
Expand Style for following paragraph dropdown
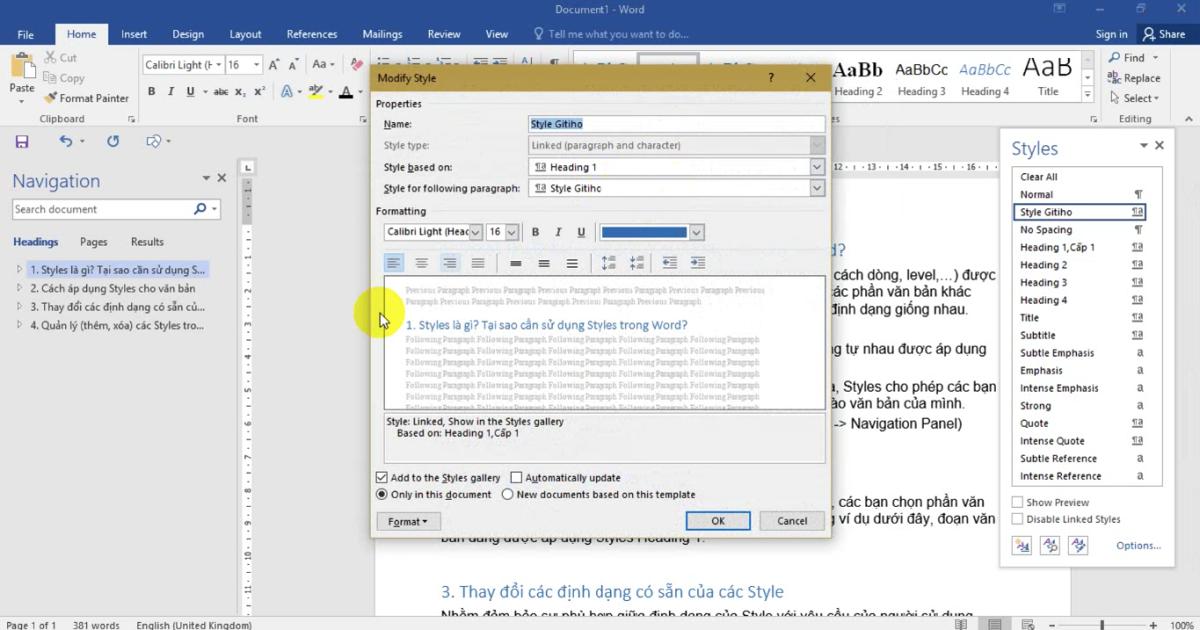817,188
